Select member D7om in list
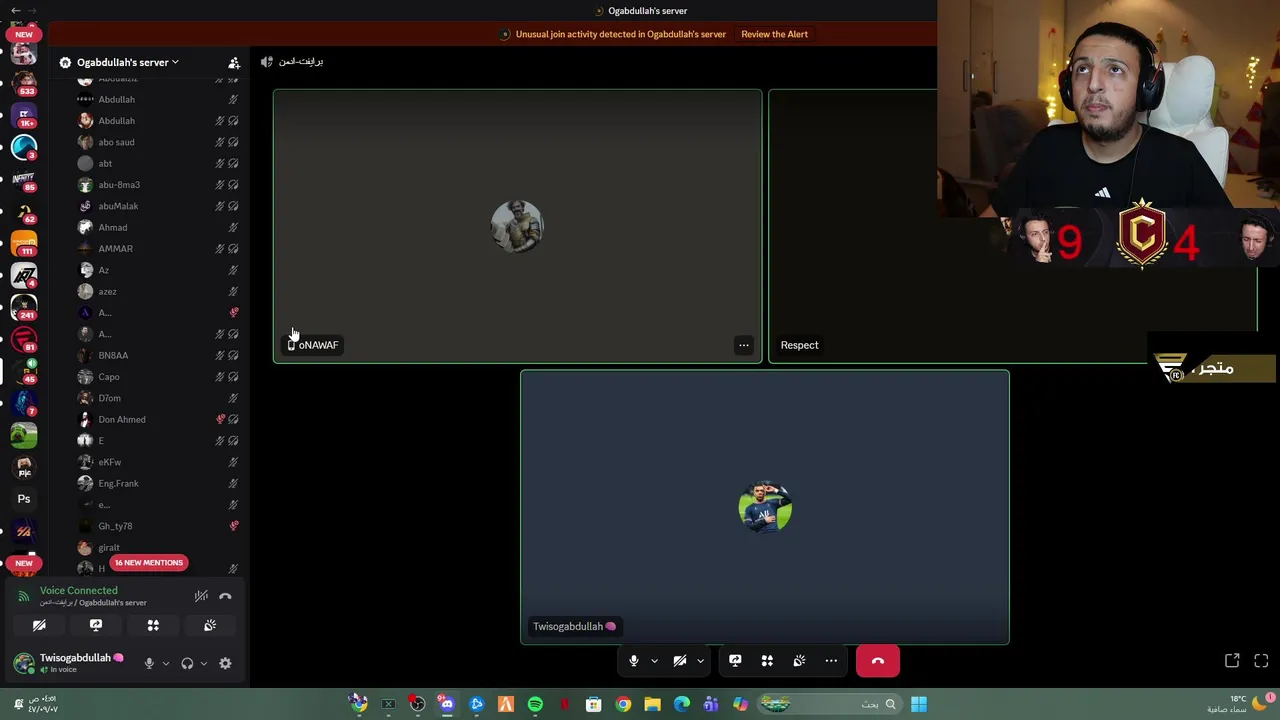The image size is (1280, 720). click(158, 398)
